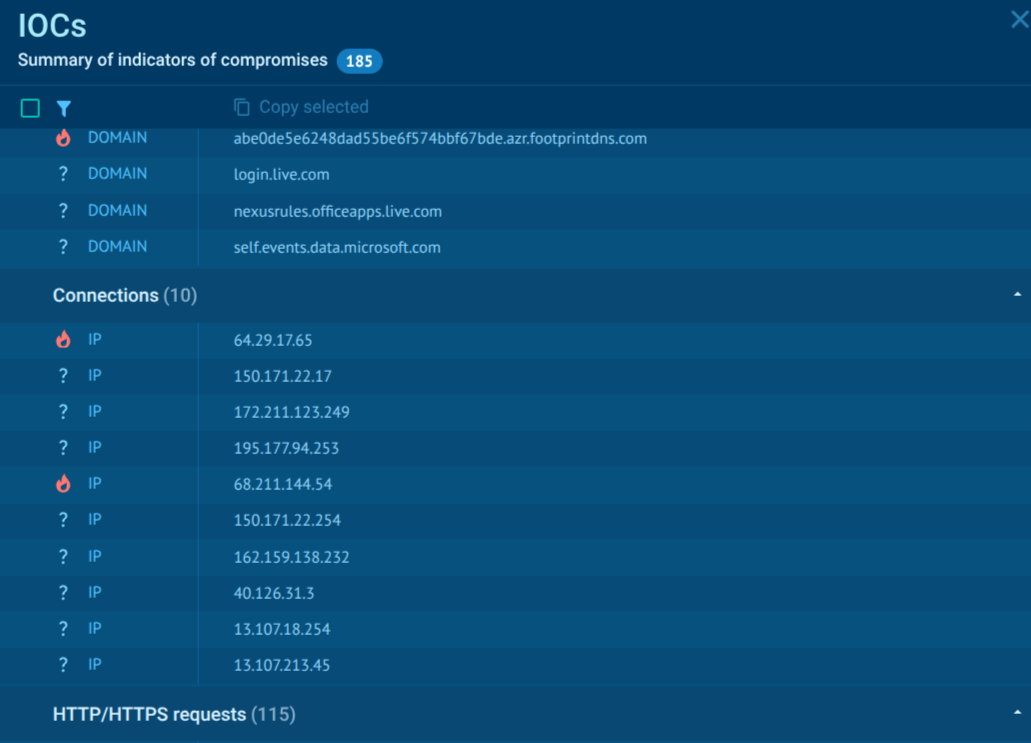Select the azr.footprintdns.com domain value
This screenshot has width=1031, height=743.
click(440, 139)
